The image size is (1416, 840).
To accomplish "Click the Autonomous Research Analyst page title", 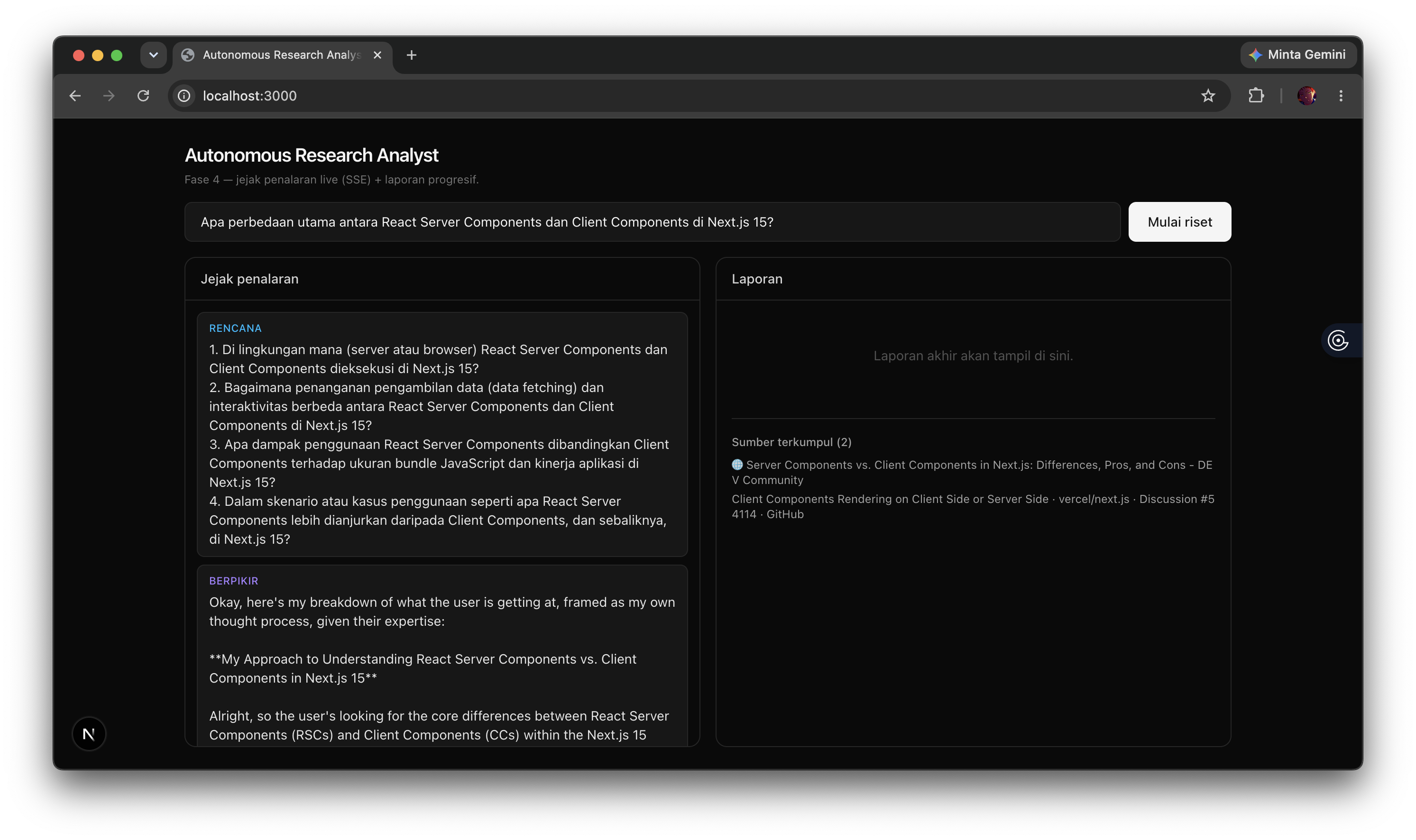I will click(312, 155).
